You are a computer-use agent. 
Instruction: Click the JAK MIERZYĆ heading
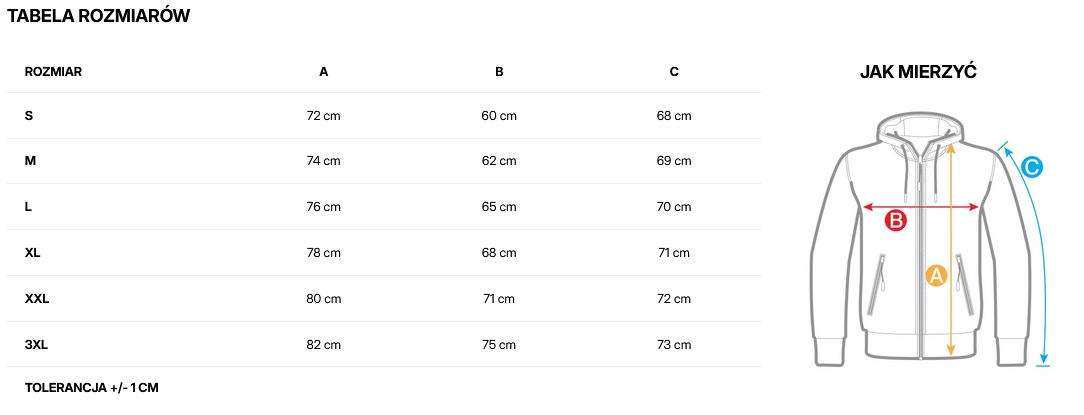coord(917,72)
